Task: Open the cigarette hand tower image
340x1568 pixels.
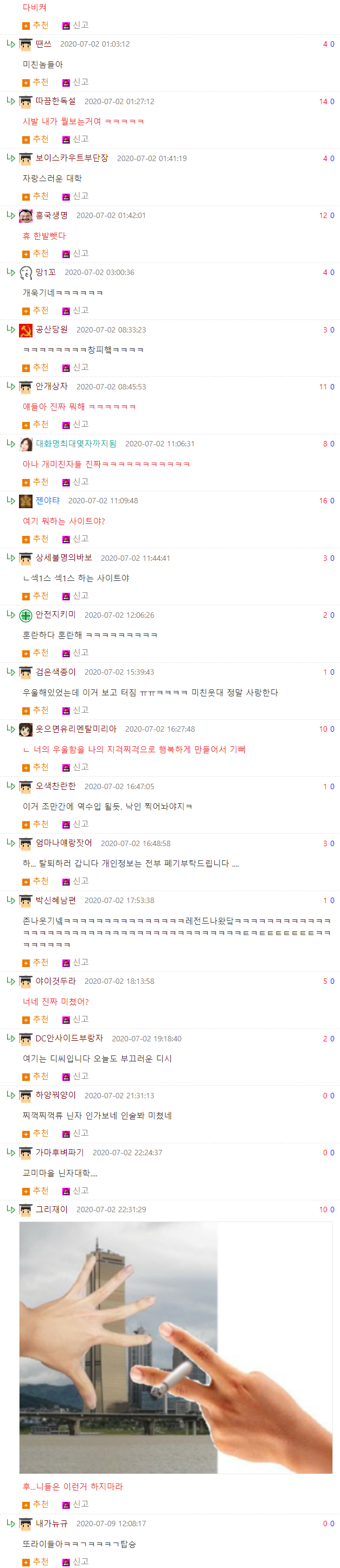Action: [119, 1348]
